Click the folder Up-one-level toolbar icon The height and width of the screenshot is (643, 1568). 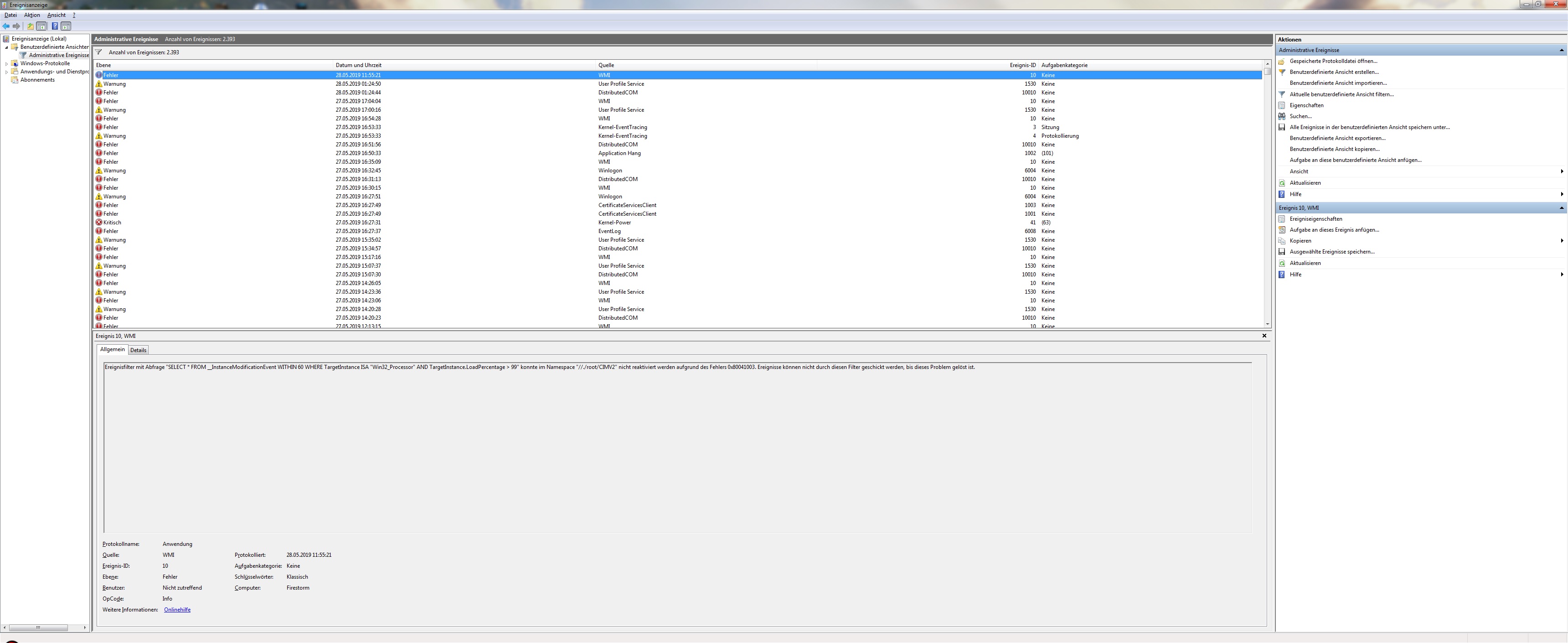pyautogui.click(x=30, y=26)
